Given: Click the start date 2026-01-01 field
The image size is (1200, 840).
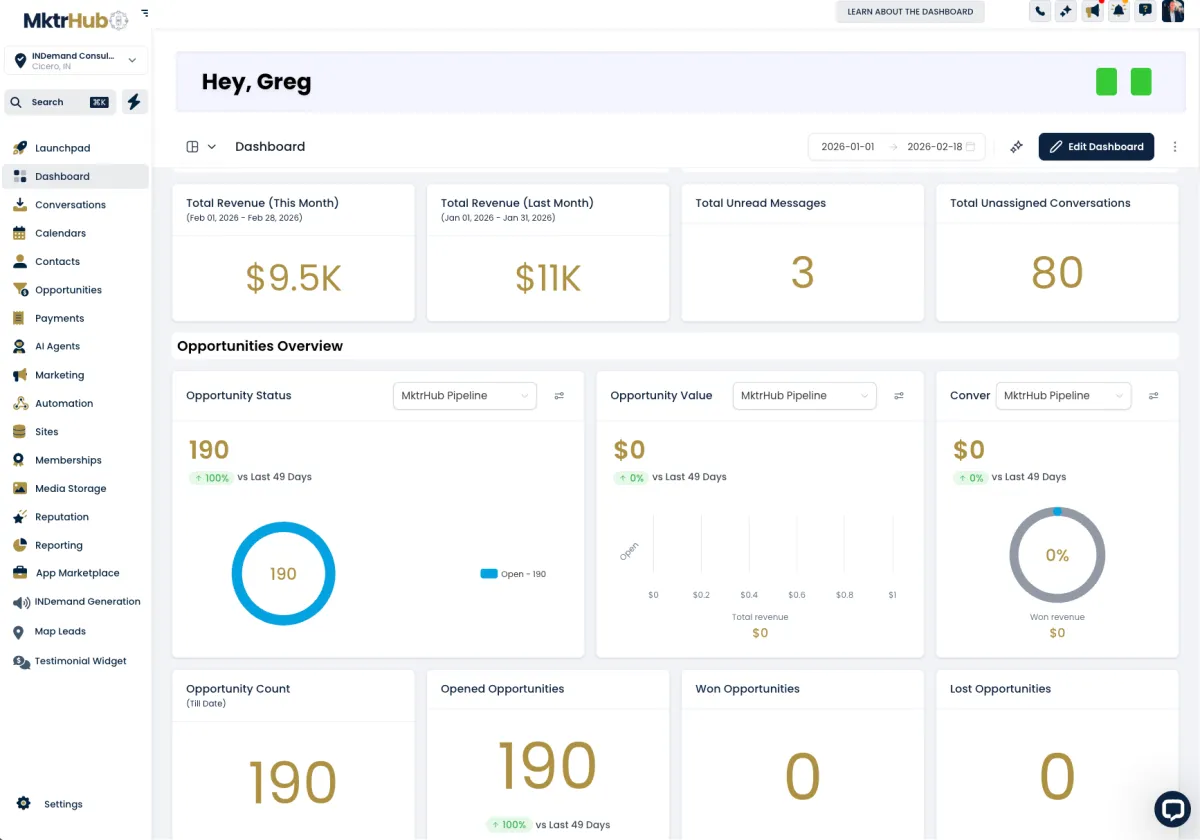Looking at the screenshot, I should (x=848, y=147).
